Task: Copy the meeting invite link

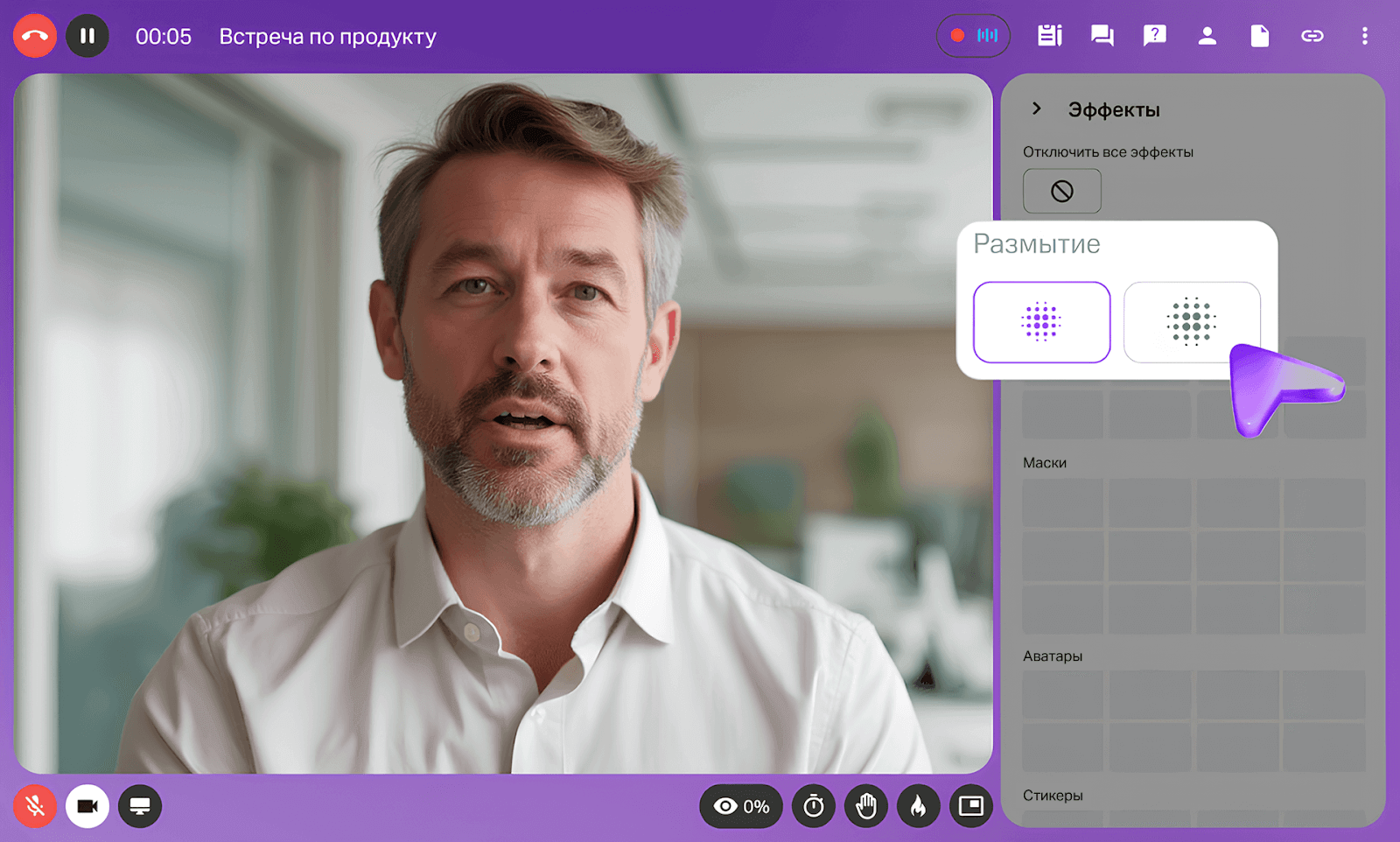Action: click(x=1312, y=36)
